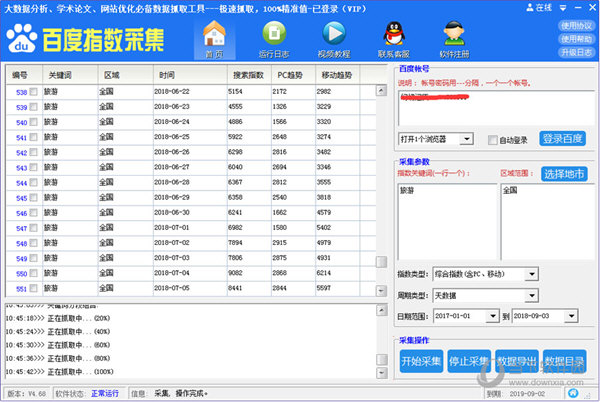The height and width of the screenshot is (402, 600).
Task: Click the log panel scrollbar thumb
Action: [x=382, y=360]
